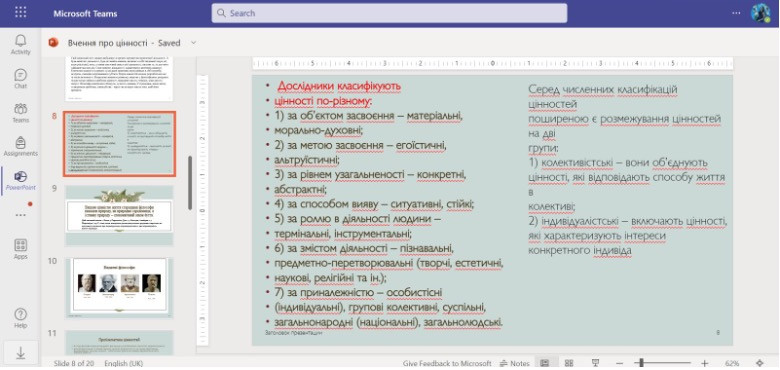Go to the Teams section icon
Image resolution: width=780 pixels, height=370 pixels.
click(20, 112)
